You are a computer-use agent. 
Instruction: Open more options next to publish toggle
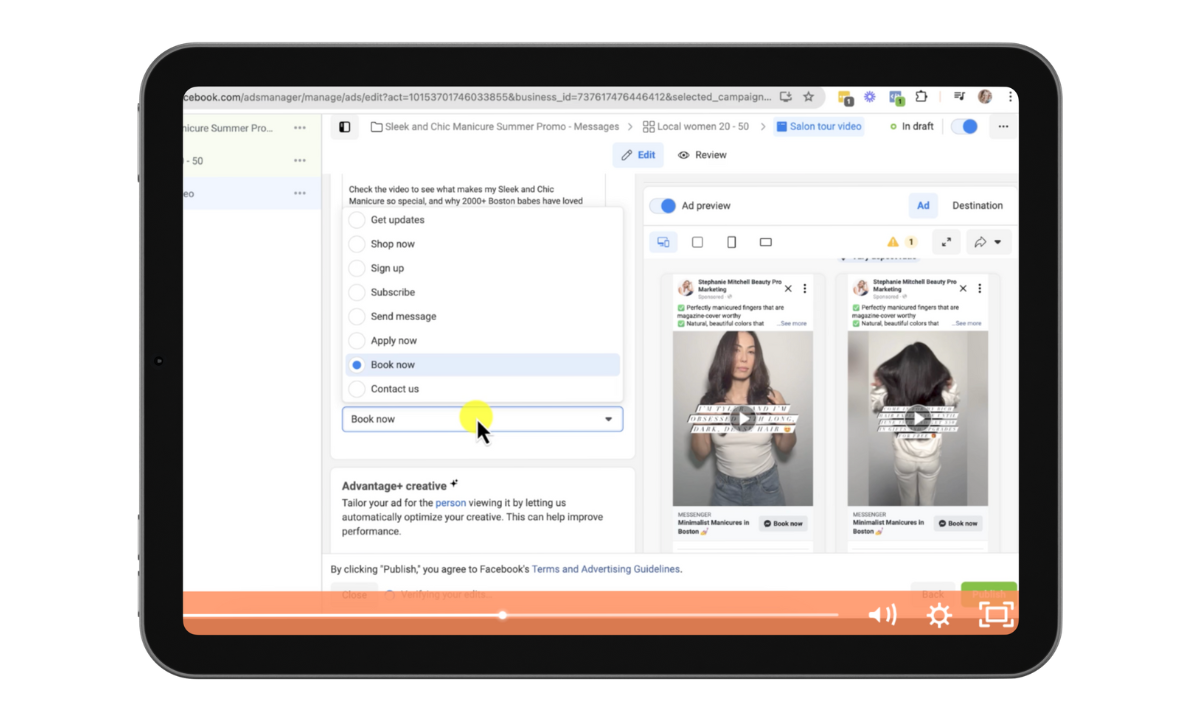coord(1003,127)
